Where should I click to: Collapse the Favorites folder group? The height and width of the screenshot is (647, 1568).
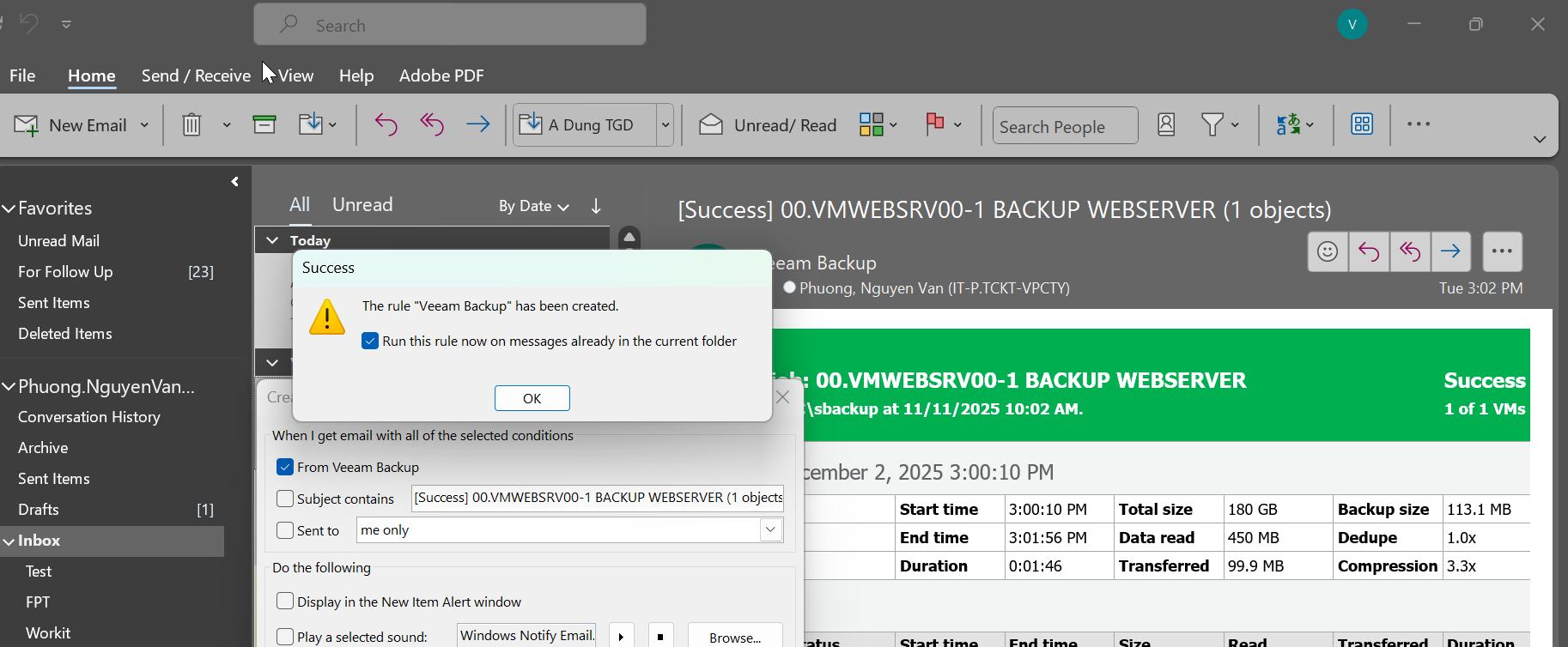(9, 209)
